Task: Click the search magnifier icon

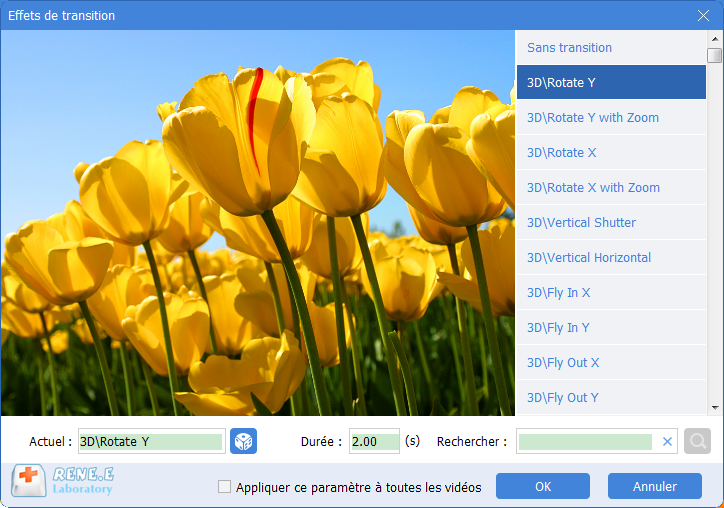Action: point(697,441)
